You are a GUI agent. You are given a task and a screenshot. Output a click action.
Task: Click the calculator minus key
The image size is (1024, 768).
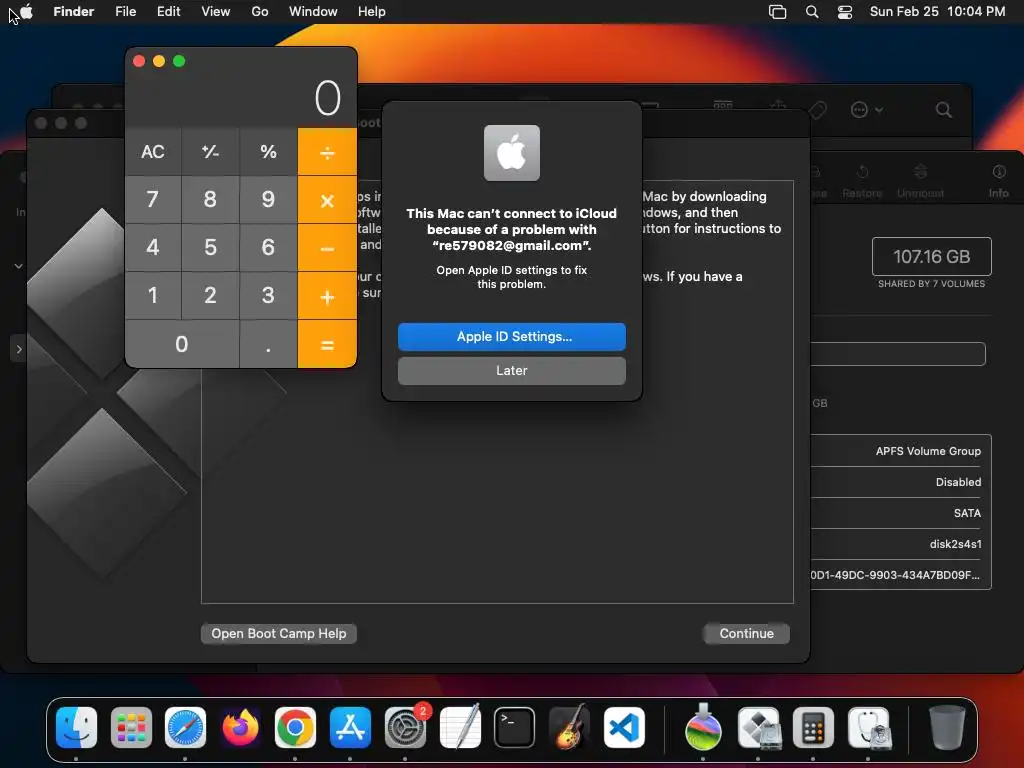coord(327,248)
